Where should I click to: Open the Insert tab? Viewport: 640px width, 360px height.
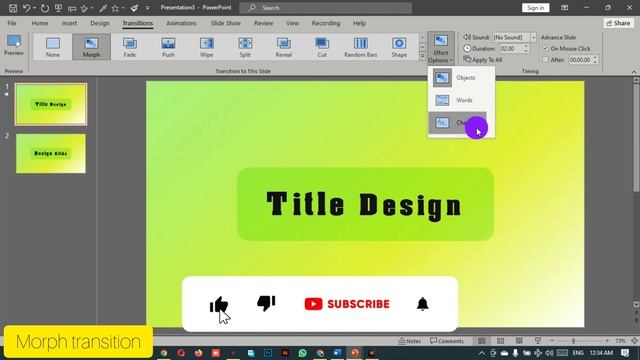(x=69, y=23)
